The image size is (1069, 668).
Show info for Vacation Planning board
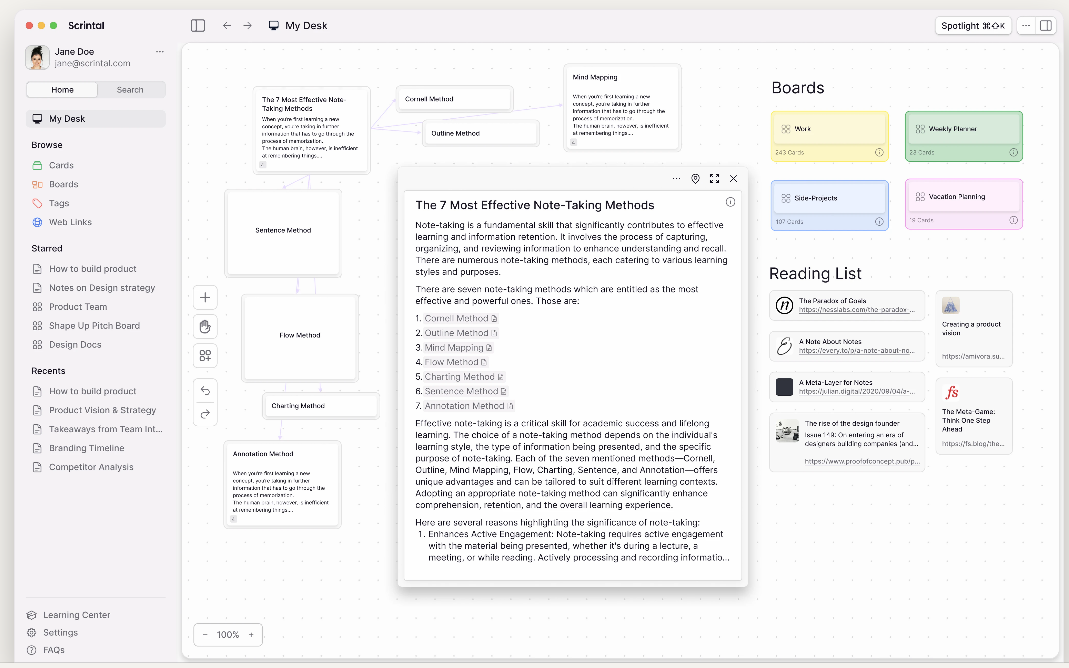click(x=1013, y=220)
